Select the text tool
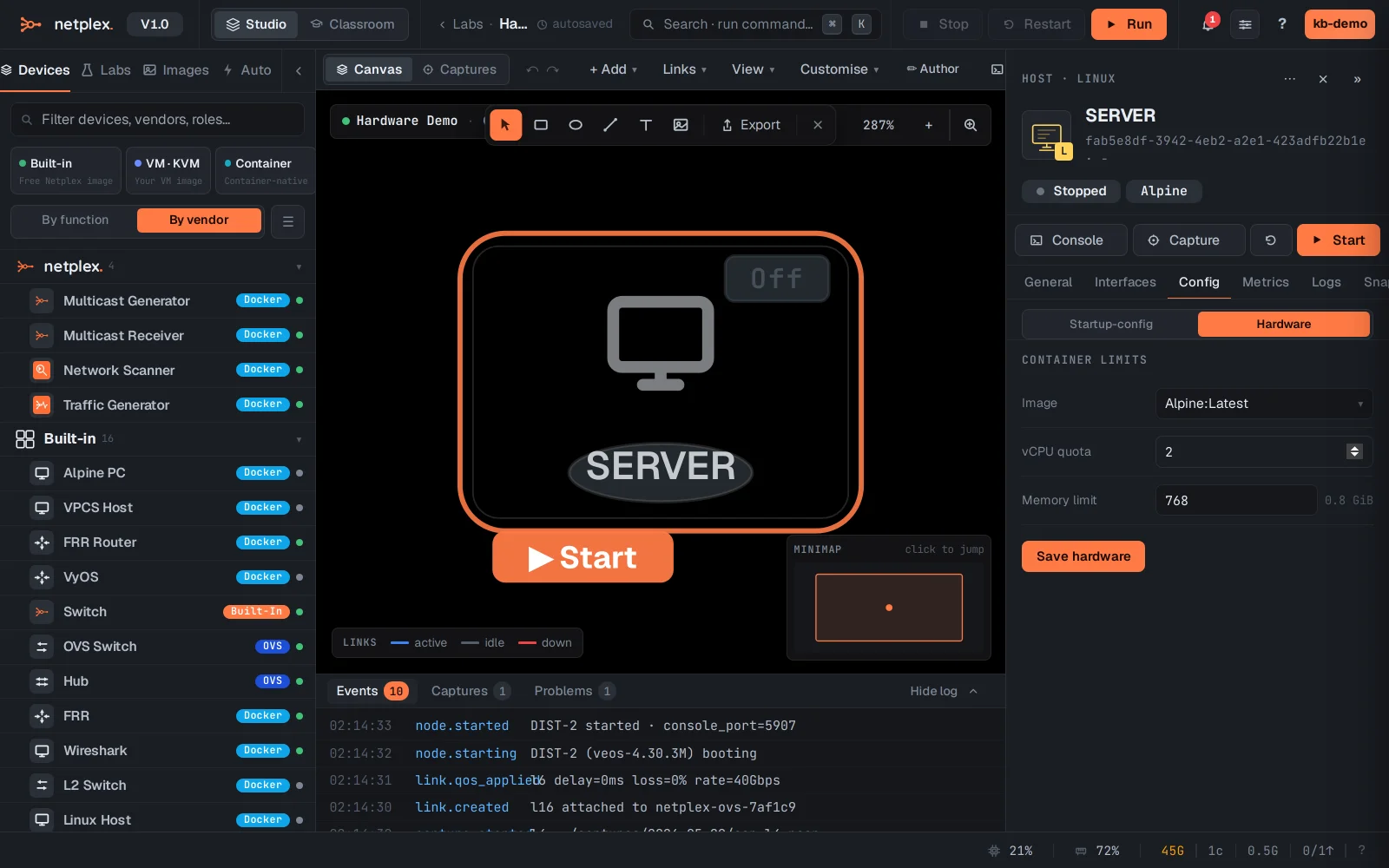 (646, 125)
